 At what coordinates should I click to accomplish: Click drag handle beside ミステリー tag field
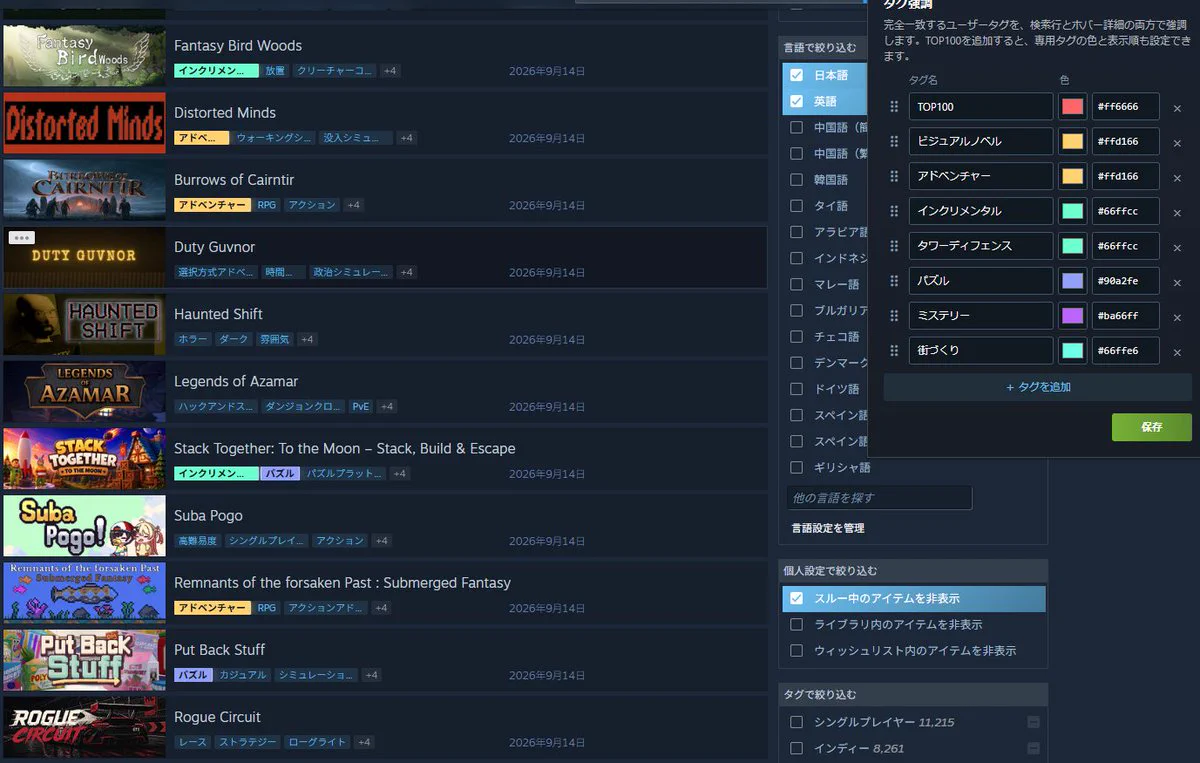[894, 316]
